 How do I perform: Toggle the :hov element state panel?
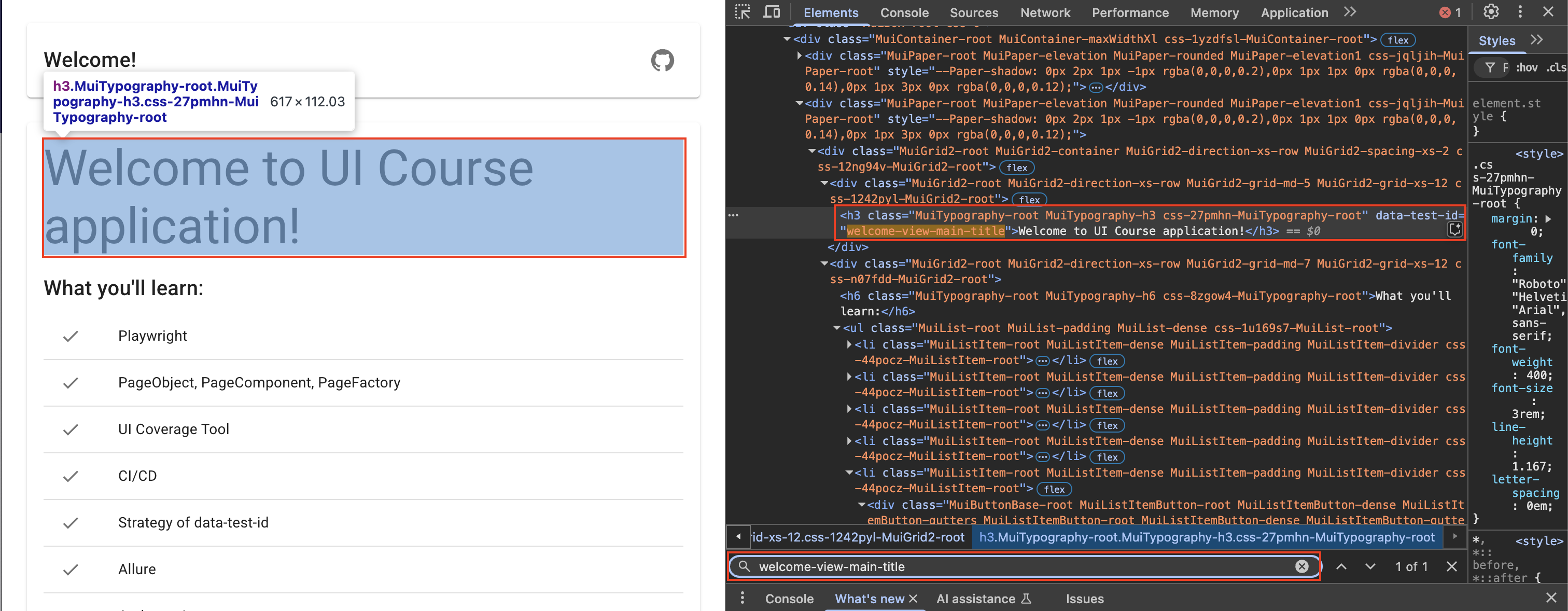[x=1527, y=67]
